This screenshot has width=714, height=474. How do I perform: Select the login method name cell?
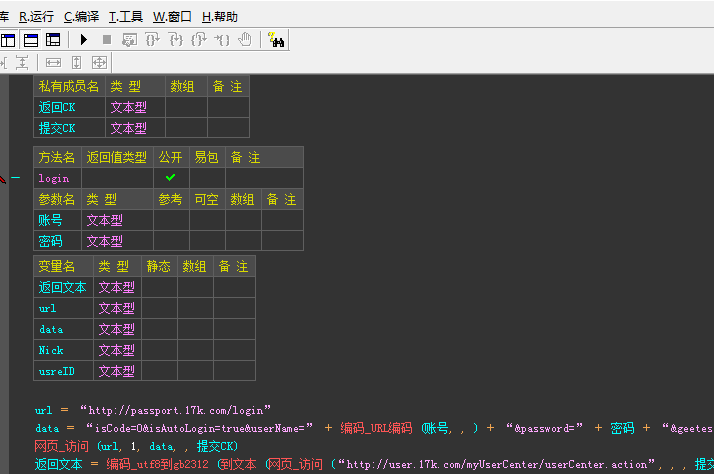pos(57,178)
